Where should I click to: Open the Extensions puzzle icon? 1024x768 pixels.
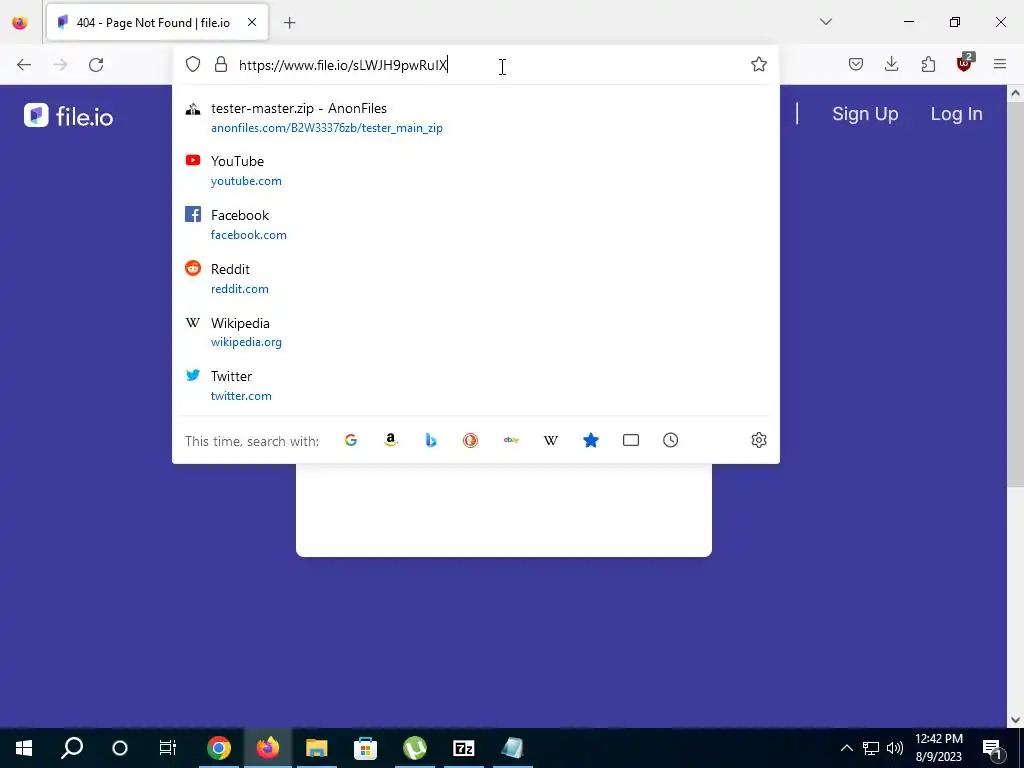(x=928, y=64)
